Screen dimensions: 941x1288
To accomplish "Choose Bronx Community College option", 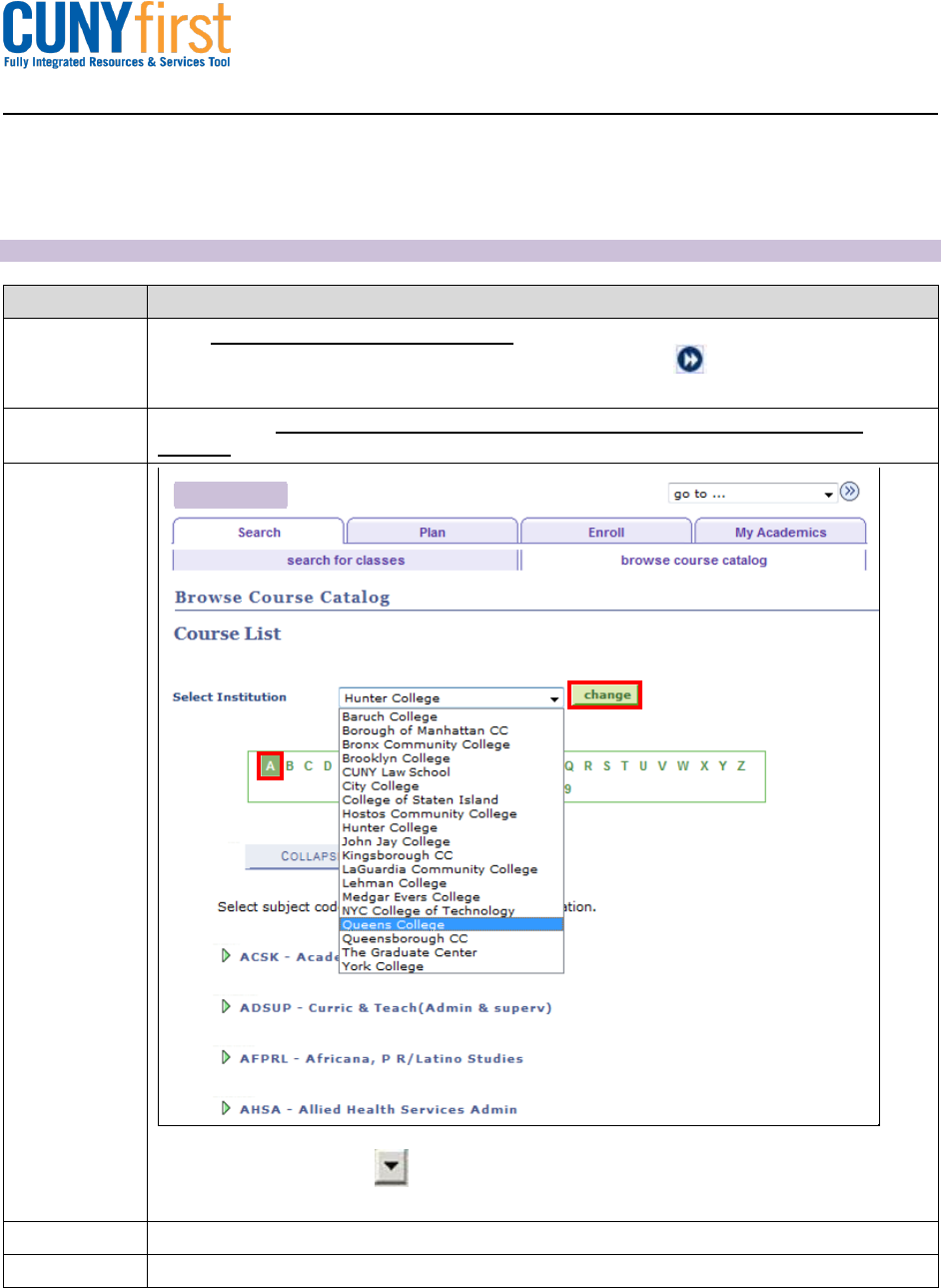I will [452, 744].
